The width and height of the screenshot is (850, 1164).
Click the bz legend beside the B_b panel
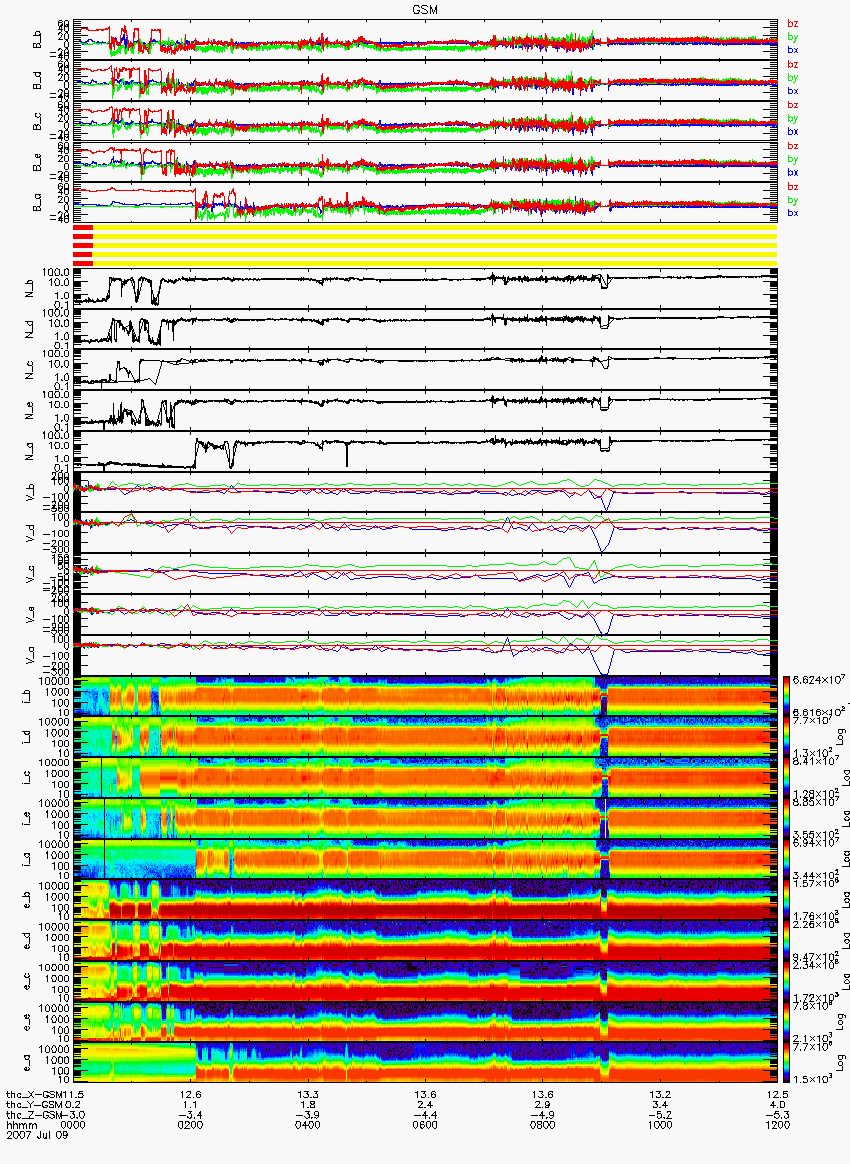tap(792, 24)
